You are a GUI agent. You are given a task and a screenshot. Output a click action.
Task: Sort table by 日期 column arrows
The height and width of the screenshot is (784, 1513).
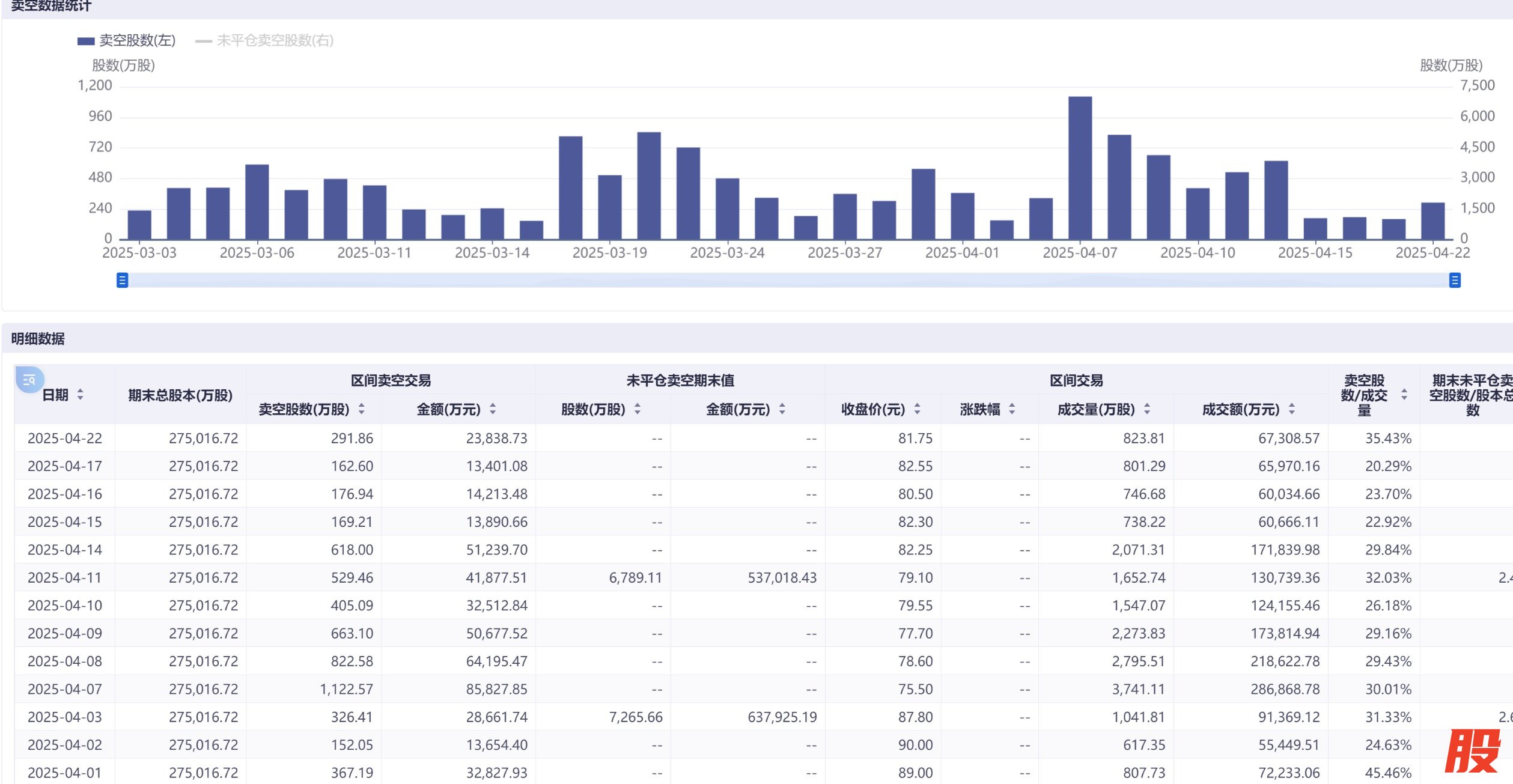[80, 395]
